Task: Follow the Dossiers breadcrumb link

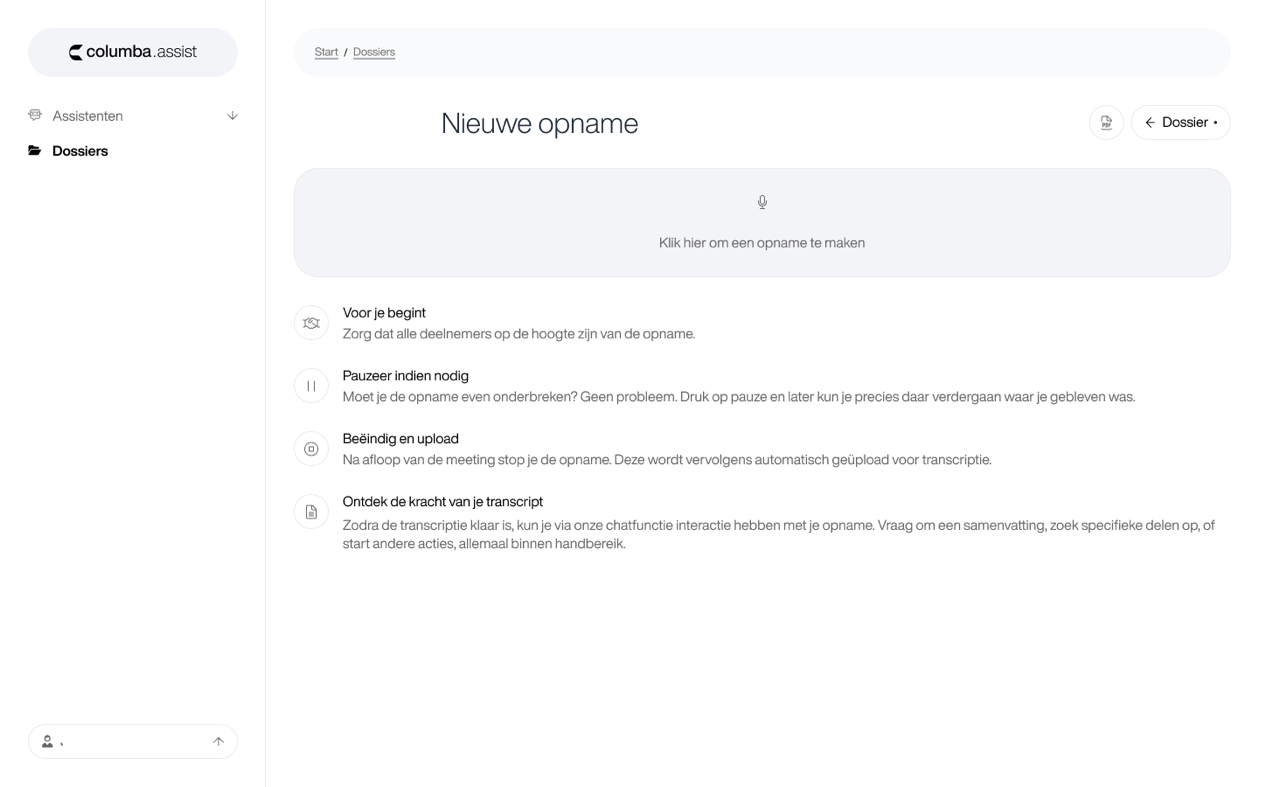Action: click(x=374, y=53)
